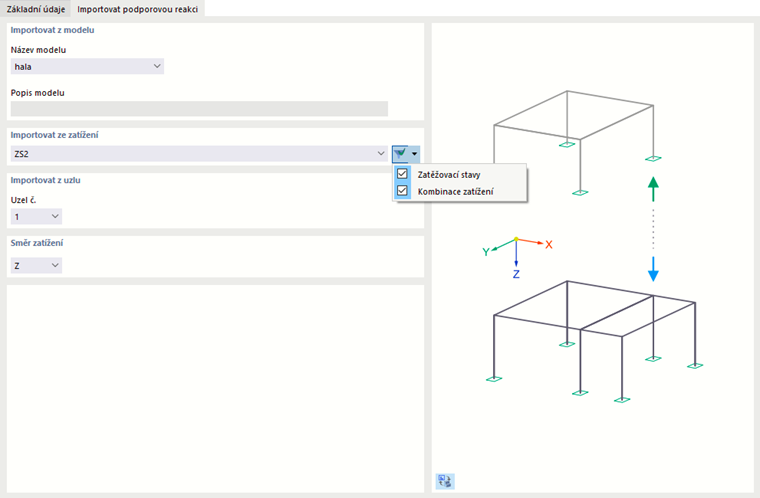Click the Popis modelu text field
Screen dimensions: 760x498
[199, 109]
